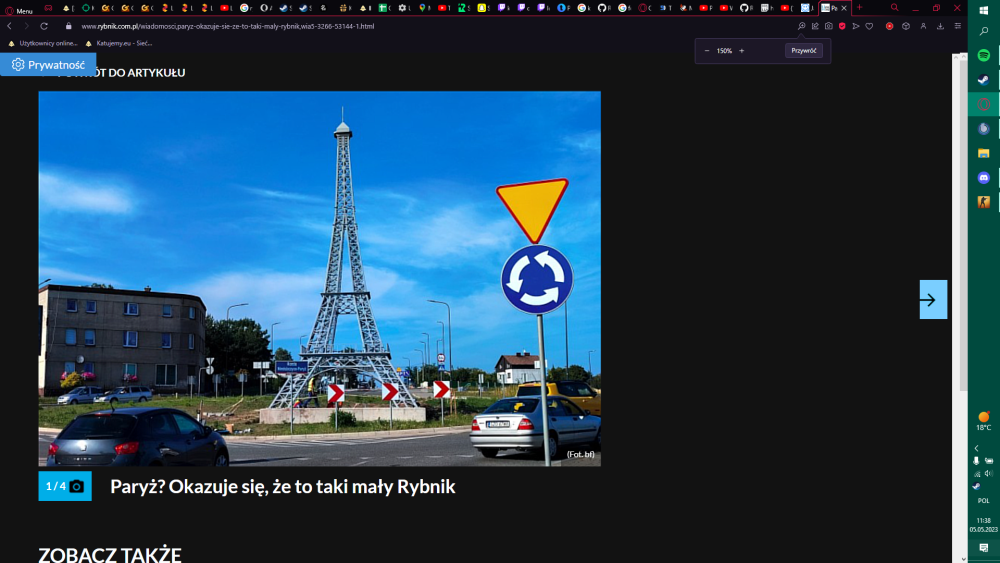
Task: Click the ZOBACZ TAKŻE heading
Action: [110, 553]
